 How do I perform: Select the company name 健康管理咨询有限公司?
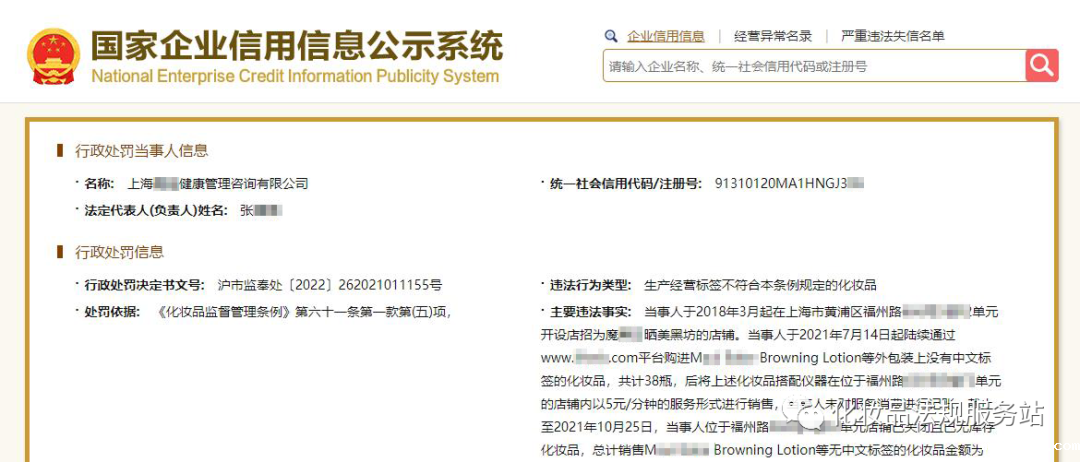point(244,184)
